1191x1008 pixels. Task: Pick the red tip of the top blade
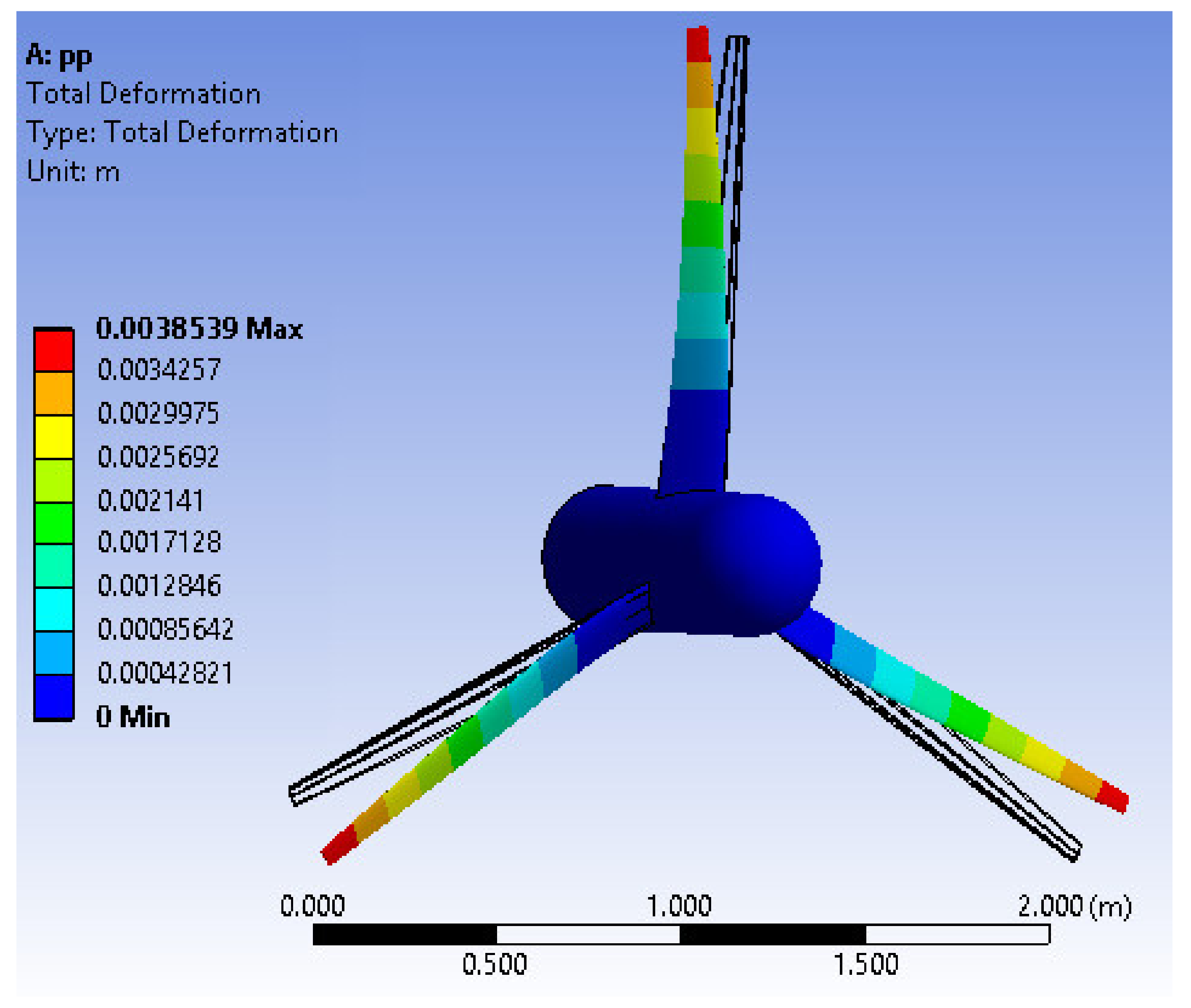698,45
